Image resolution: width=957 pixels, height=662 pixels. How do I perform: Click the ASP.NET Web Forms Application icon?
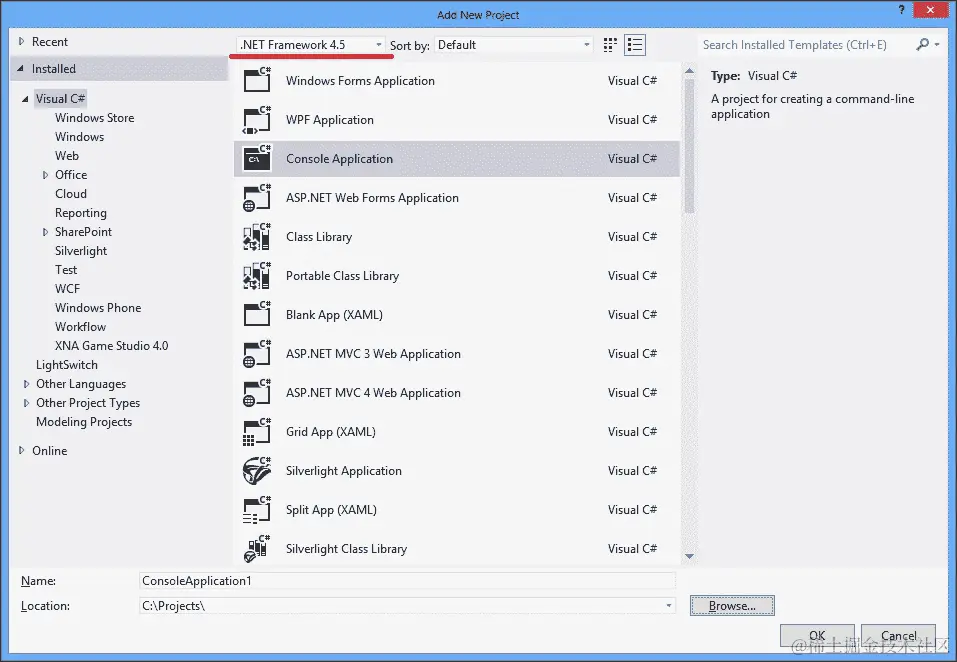(x=257, y=198)
